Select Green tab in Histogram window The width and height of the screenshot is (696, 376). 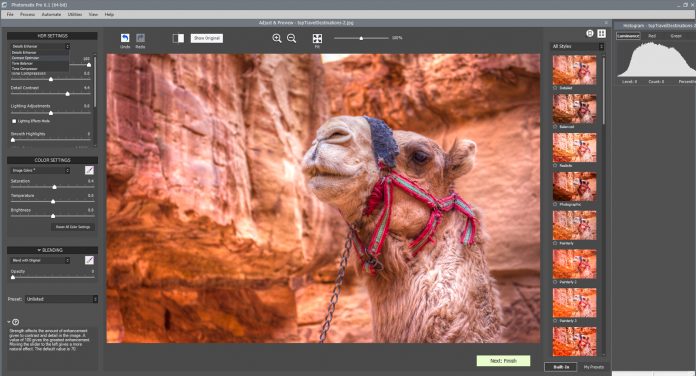click(676, 36)
